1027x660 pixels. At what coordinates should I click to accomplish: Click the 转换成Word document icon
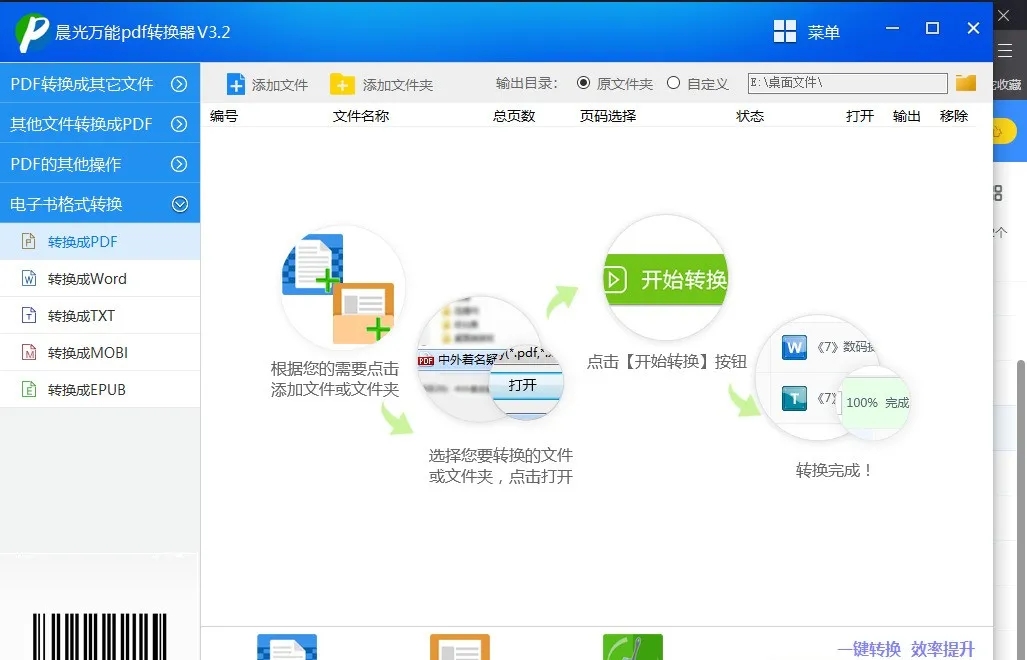(29, 279)
